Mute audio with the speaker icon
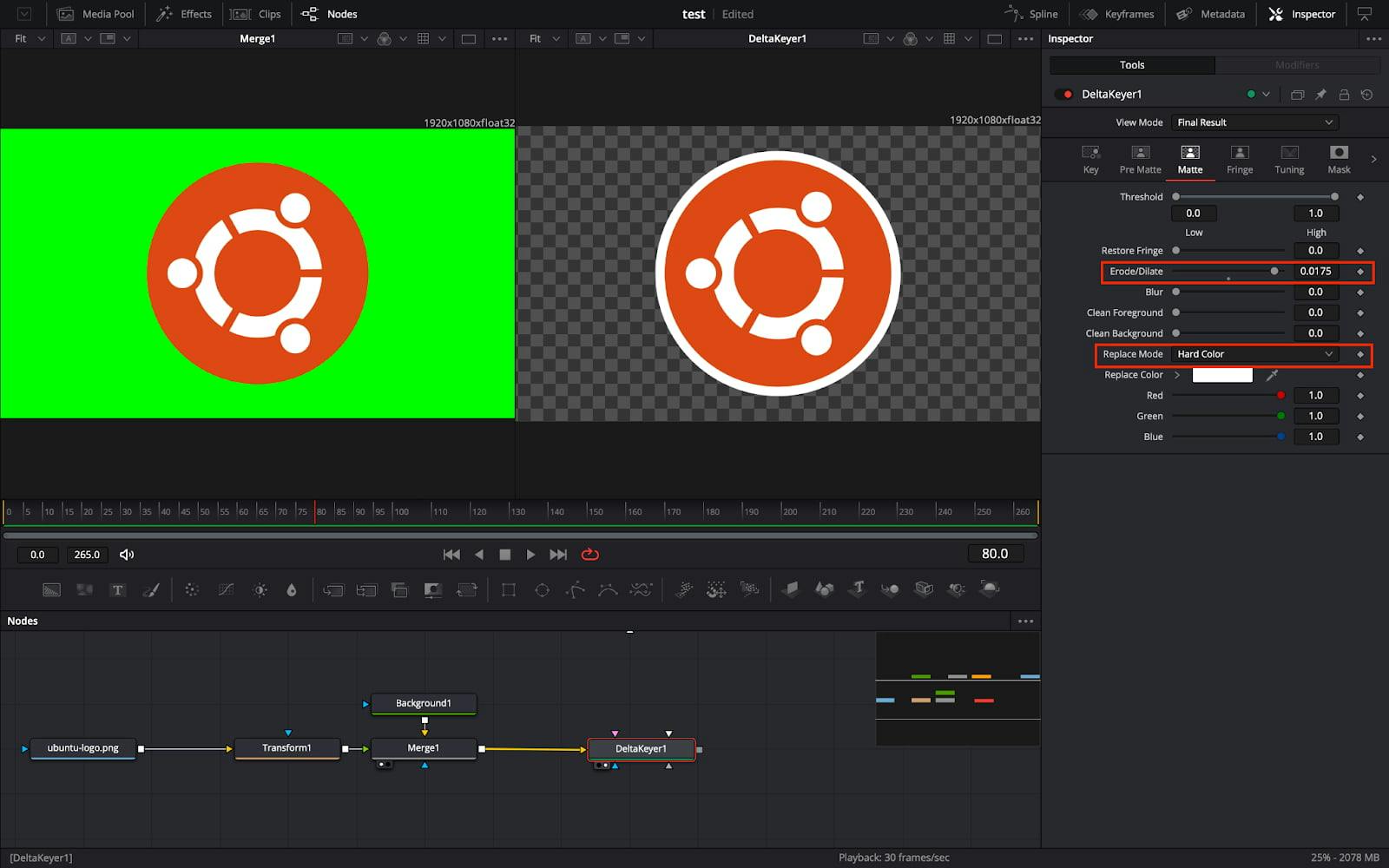 [x=128, y=554]
